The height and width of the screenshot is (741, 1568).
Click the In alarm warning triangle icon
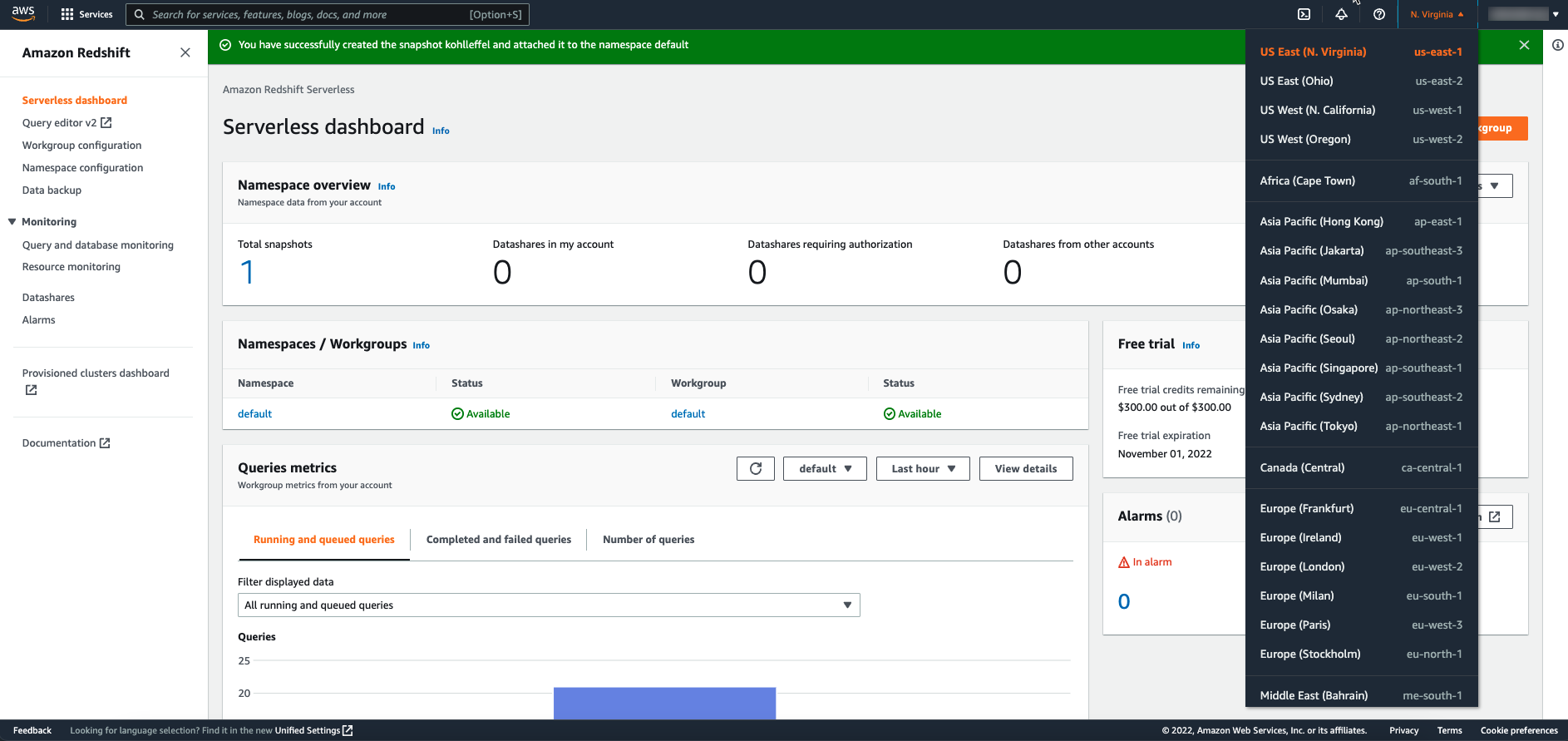[1124, 562]
